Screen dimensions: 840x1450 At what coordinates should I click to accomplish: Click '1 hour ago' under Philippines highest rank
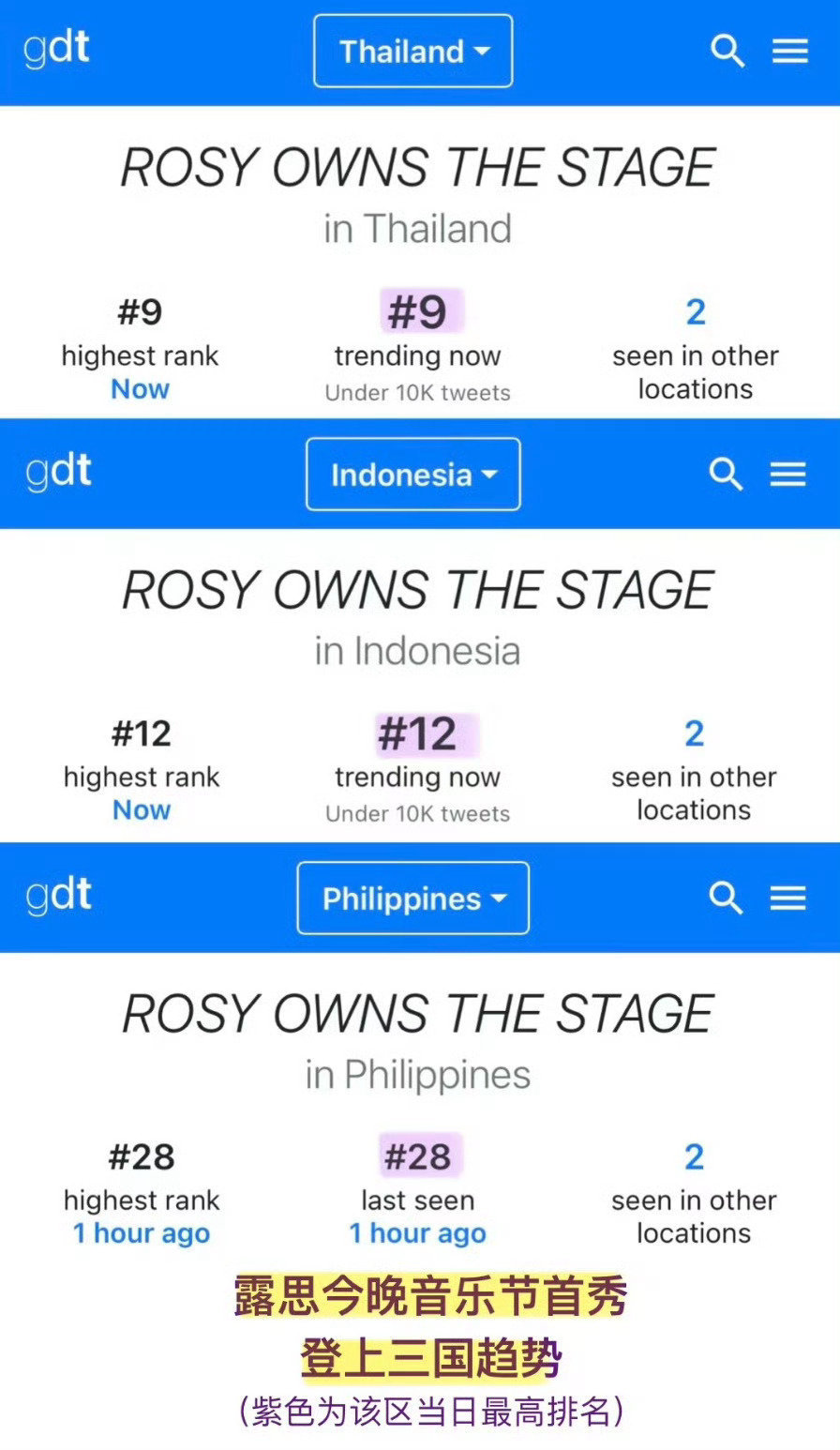pyautogui.click(x=142, y=1234)
